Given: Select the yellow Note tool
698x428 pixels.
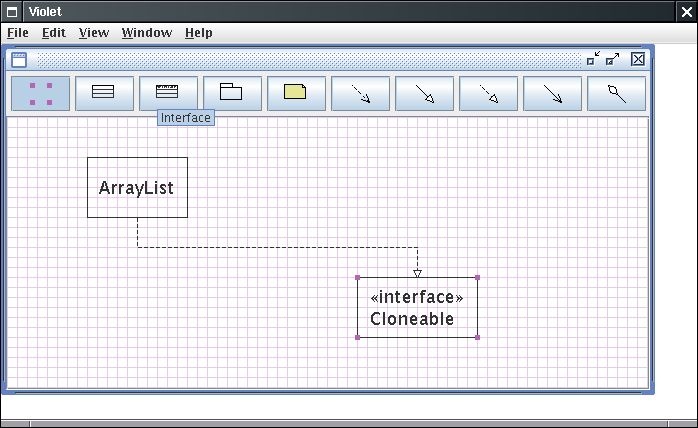Looking at the screenshot, I should (296, 94).
